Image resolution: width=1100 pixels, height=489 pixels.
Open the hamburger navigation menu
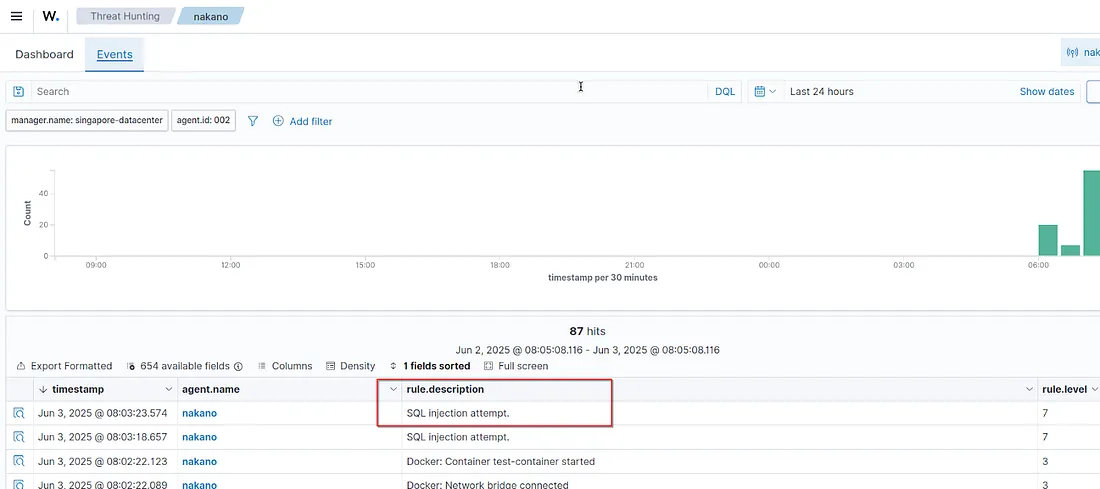(16, 16)
